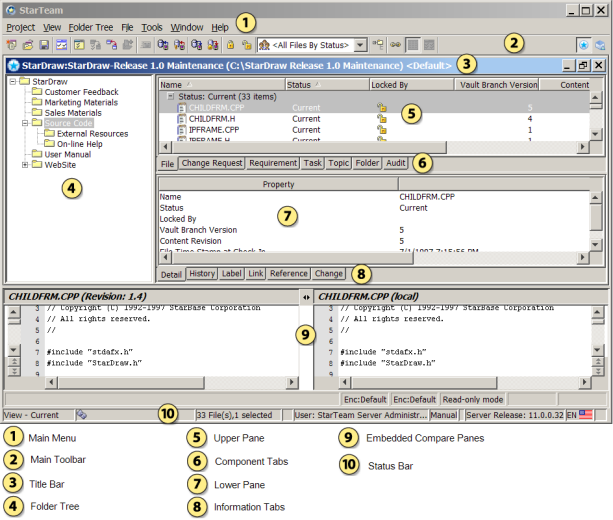Open the History information tab

tap(201, 273)
